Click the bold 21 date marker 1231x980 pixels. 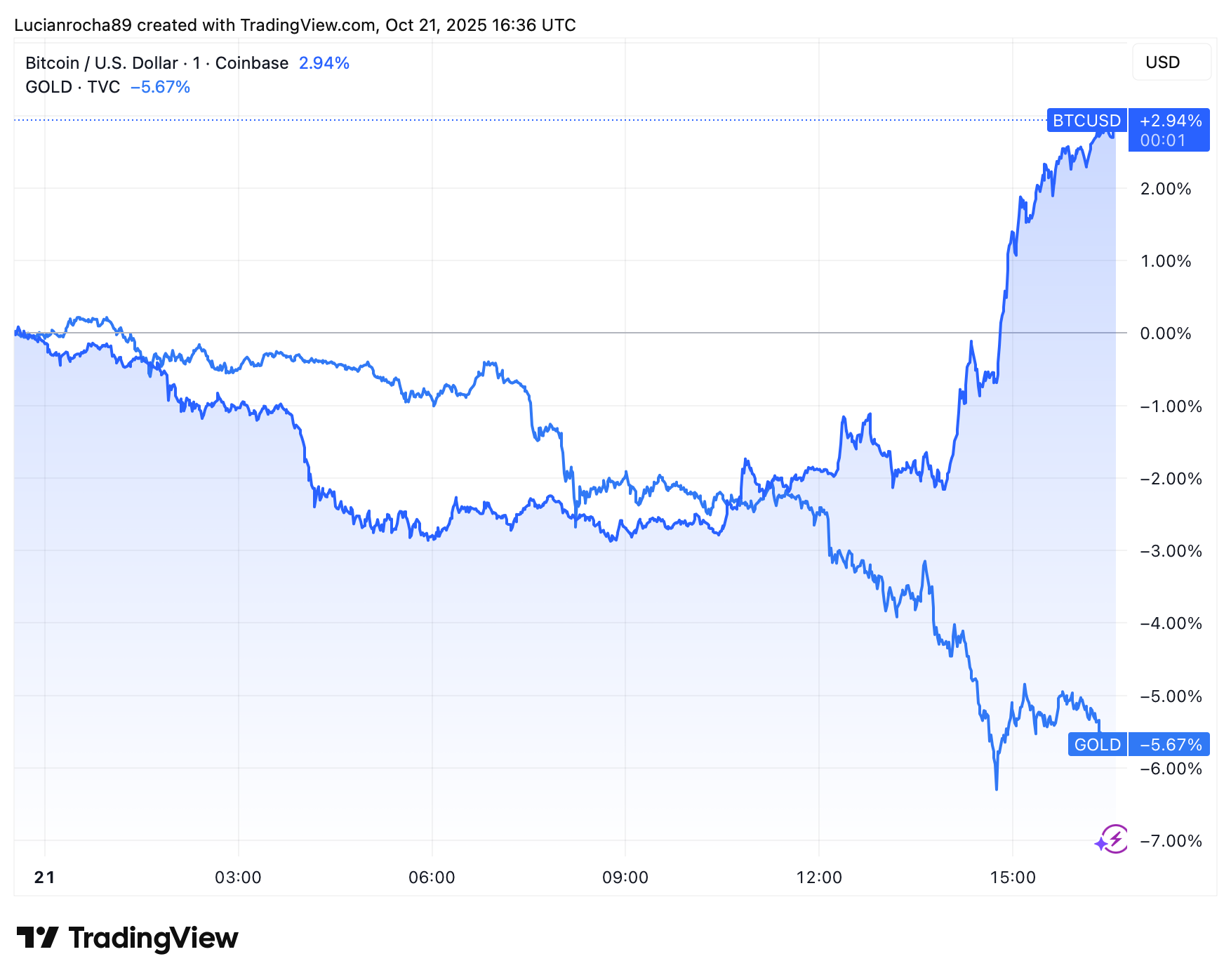click(x=44, y=878)
